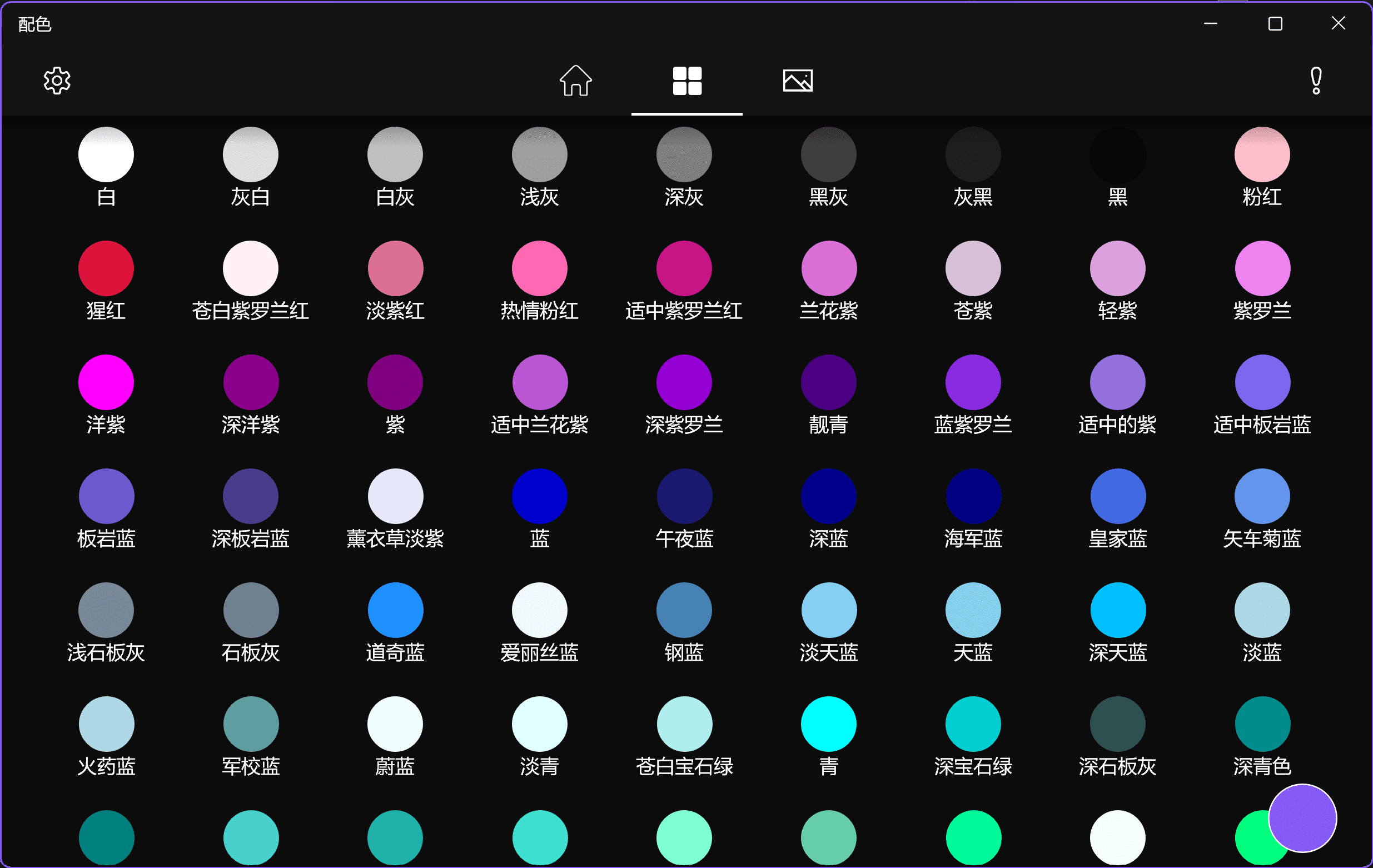Pick the 粉红 color circle
Image resolution: width=1373 pixels, height=868 pixels.
point(1262,154)
